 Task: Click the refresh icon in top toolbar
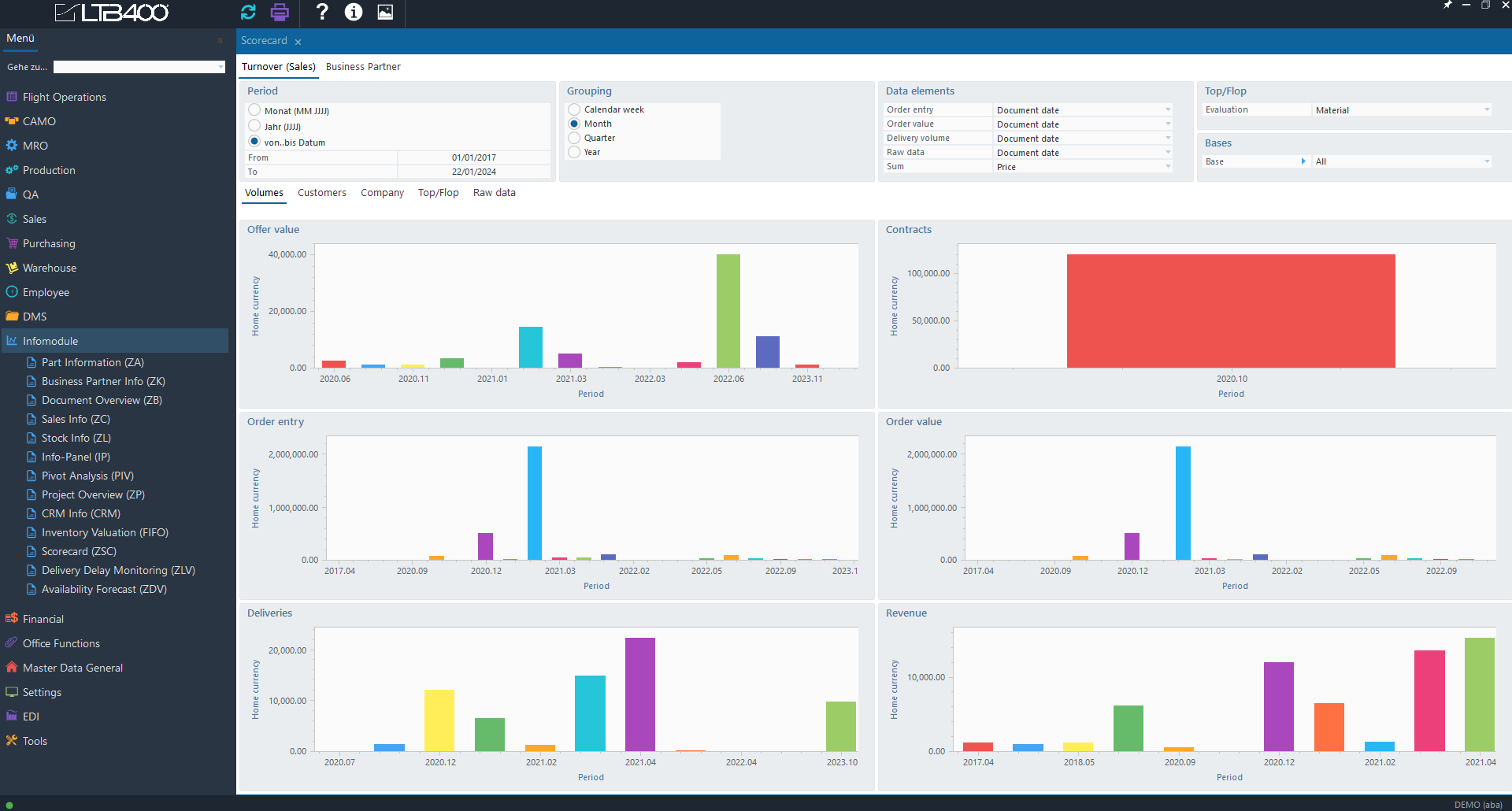point(248,12)
